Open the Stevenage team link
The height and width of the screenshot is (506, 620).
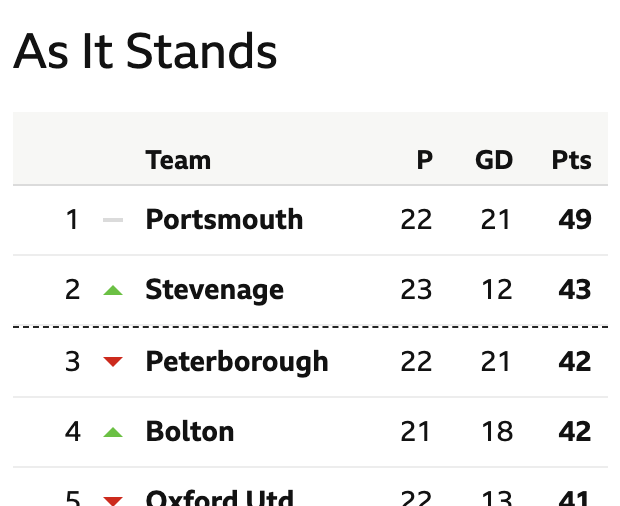click(215, 291)
